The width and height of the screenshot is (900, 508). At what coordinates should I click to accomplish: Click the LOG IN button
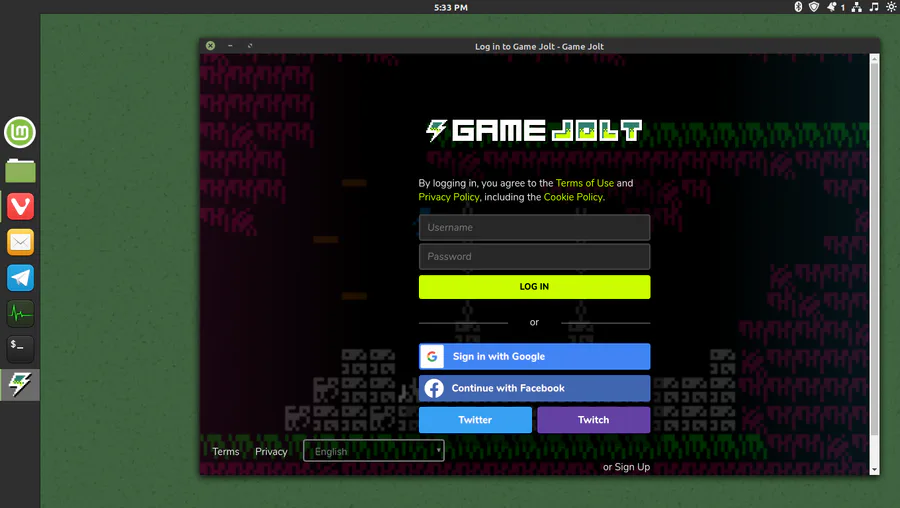coord(534,287)
